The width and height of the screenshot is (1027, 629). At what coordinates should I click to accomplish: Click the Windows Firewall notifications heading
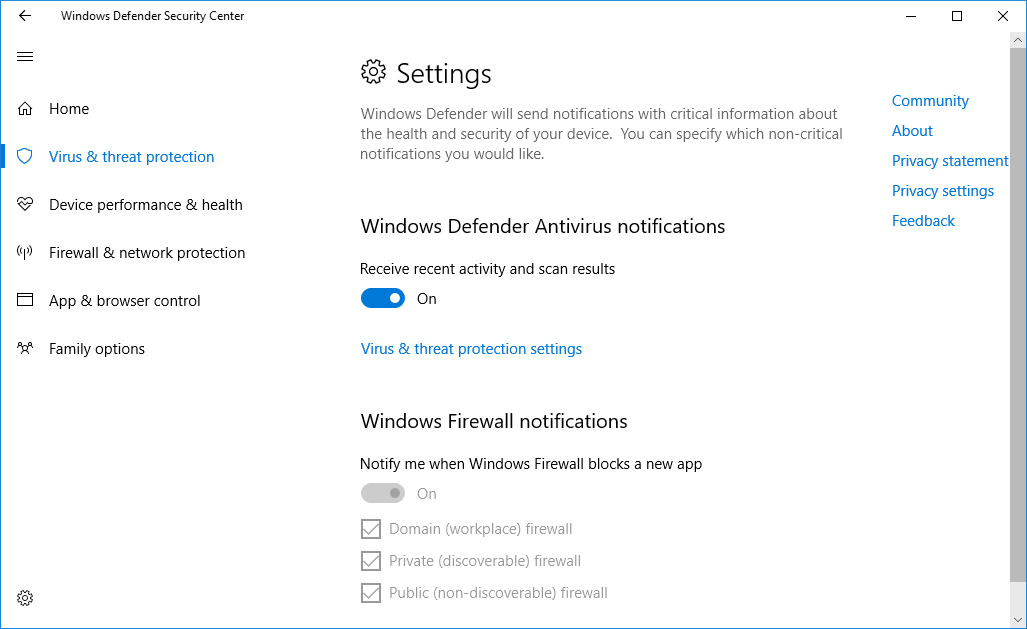click(x=494, y=421)
